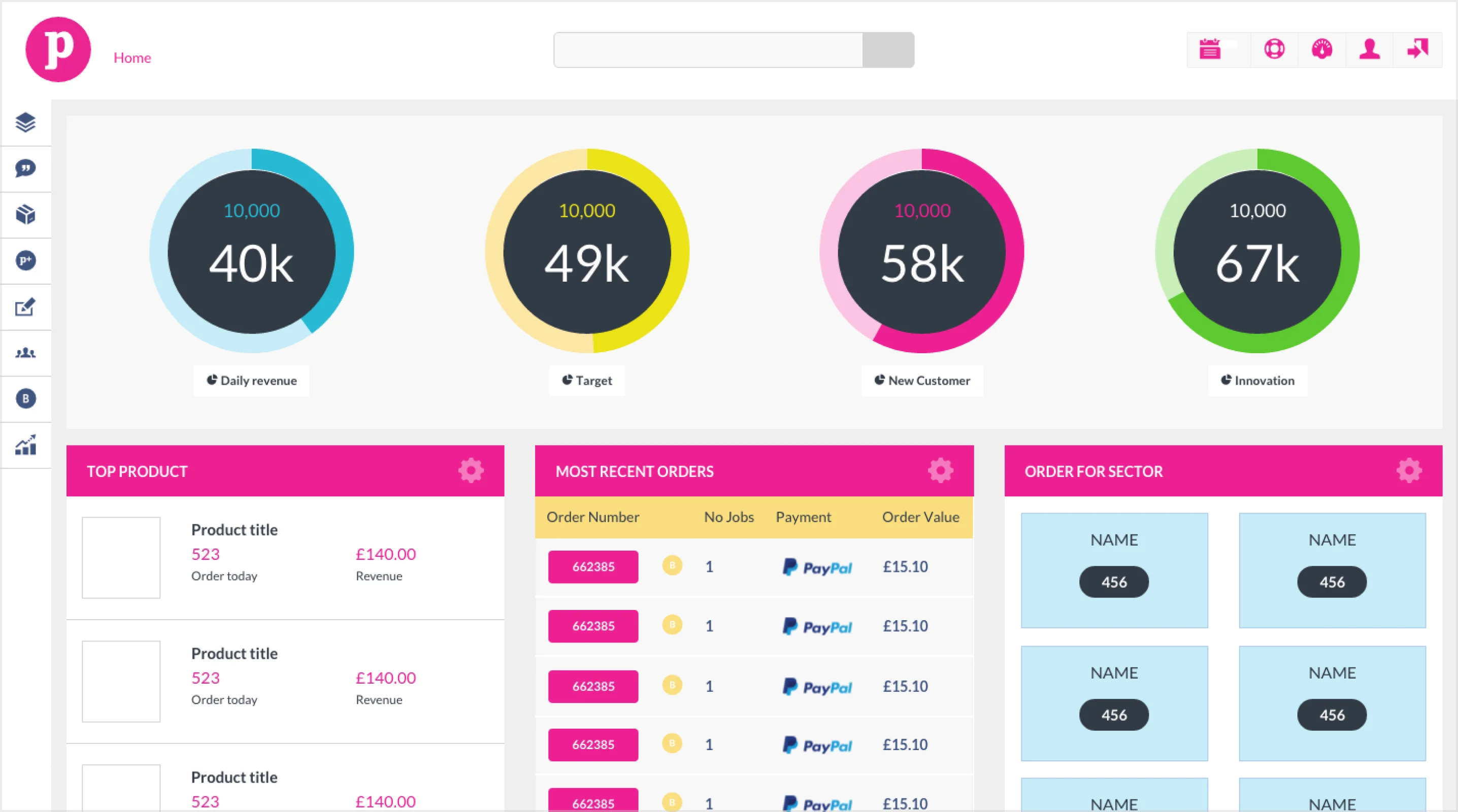This screenshot has height=812, width=1458.
Task: Open second row's 662385 order button
Action: (x=593, y=626)
